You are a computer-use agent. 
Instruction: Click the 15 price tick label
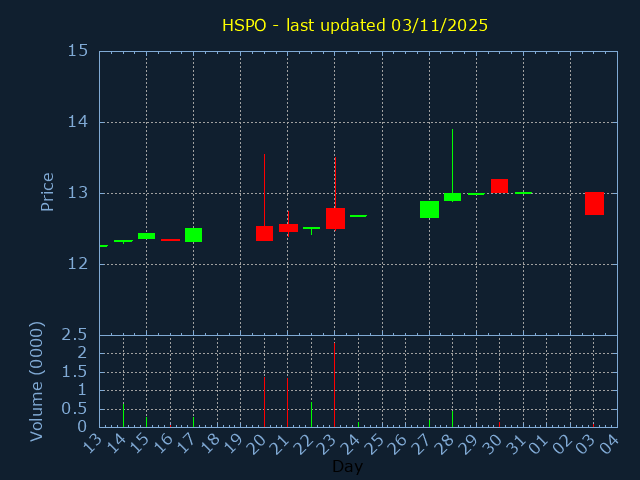[78, 51]
